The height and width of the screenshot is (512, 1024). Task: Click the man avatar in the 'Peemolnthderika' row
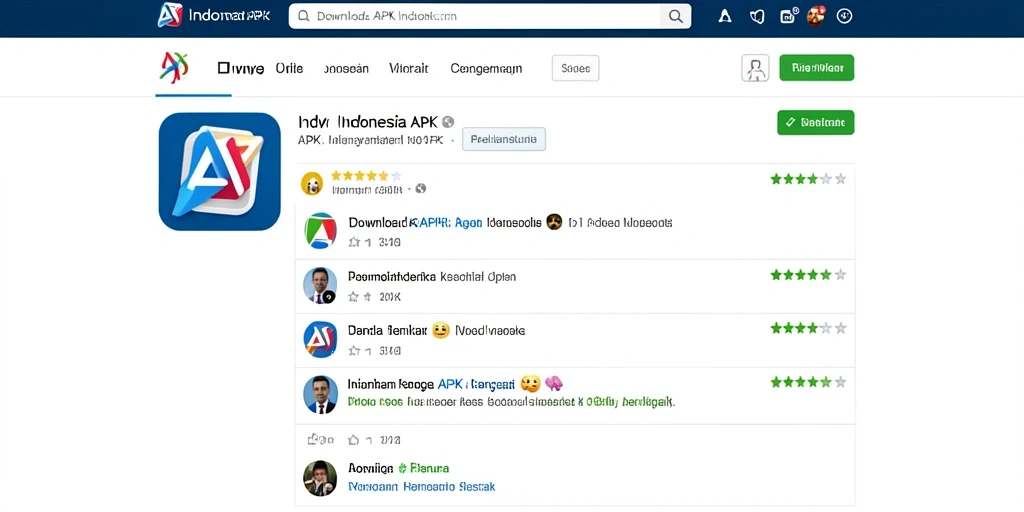[321, 285]
